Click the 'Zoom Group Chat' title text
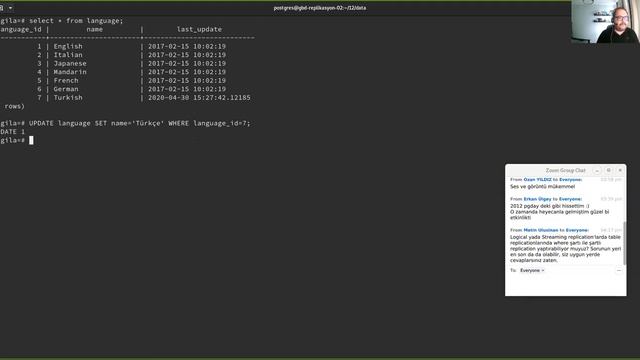This screenshot has height=360, width=640. [x=565, y=170]
